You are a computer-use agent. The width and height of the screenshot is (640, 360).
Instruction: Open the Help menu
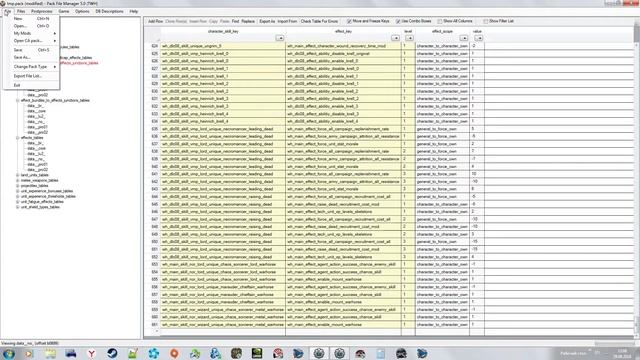click(133, 11)
